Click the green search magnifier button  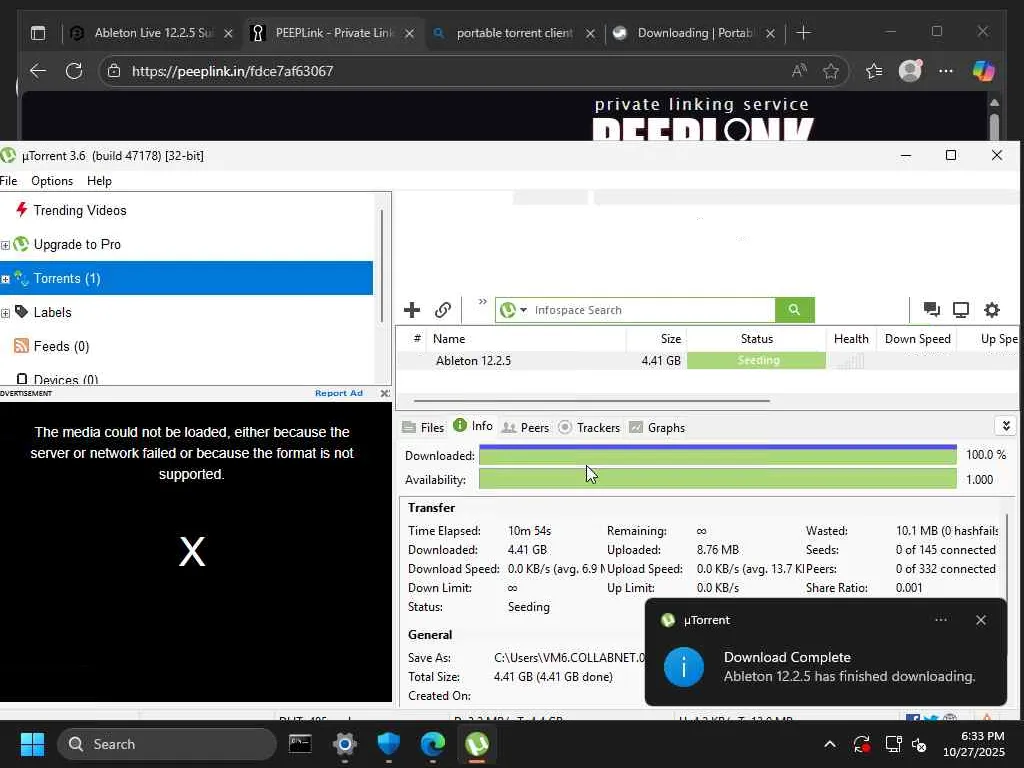coord(794,310)
